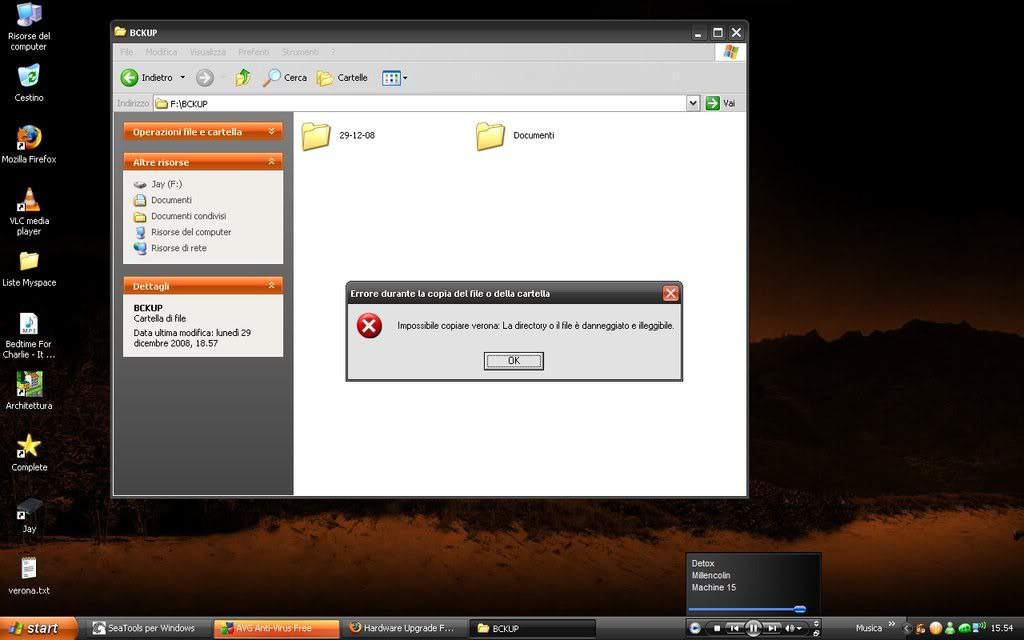Skip to the next track
Screen dimensions: 1024x640
tap(774, 628)
